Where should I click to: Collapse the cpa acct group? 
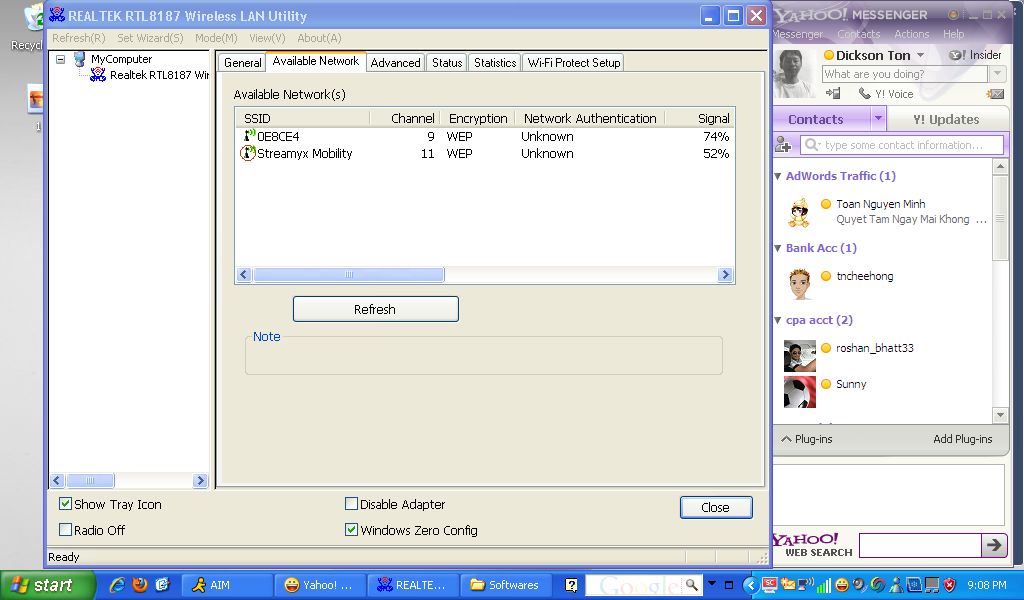[778, 320]
